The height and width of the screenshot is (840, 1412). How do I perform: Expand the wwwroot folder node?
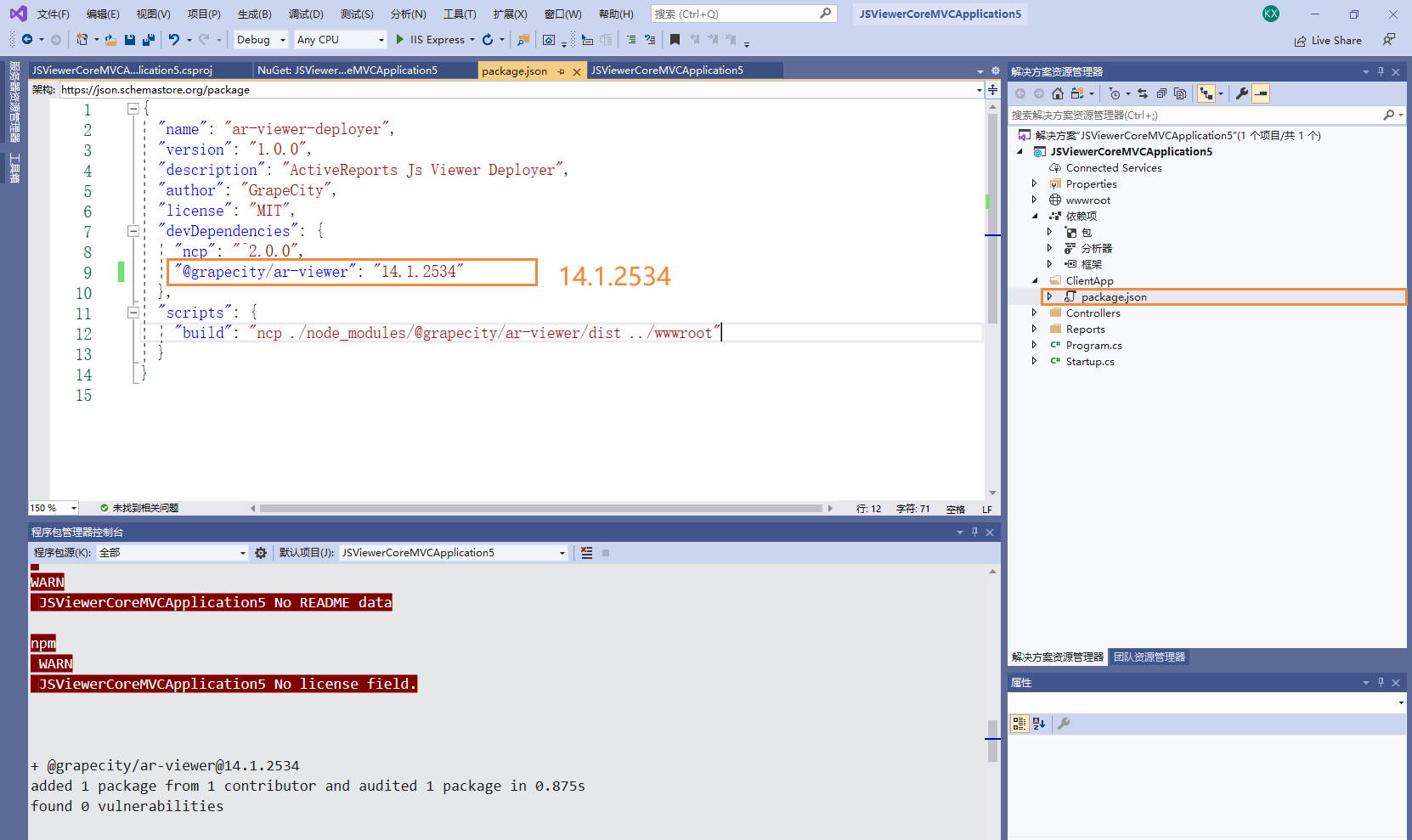(1034, 200)
